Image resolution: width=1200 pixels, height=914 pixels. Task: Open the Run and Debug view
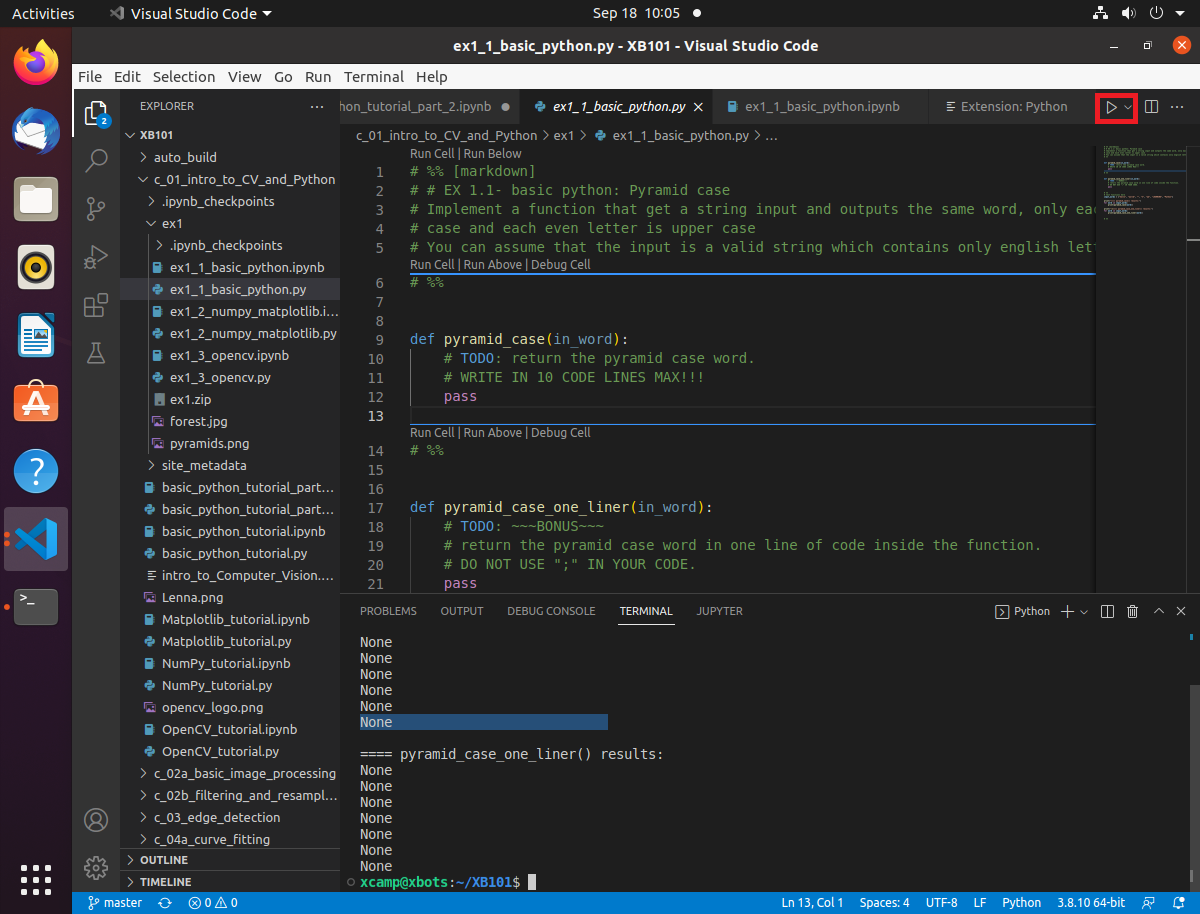point(96,257)
